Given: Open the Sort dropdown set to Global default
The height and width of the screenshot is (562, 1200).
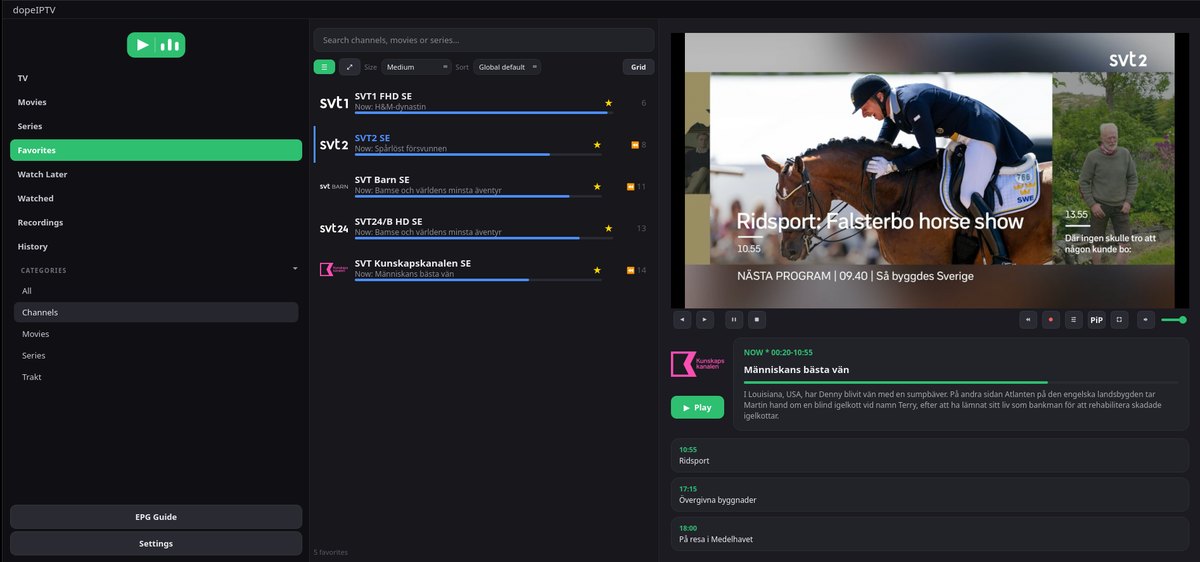Looking at the screenshot, I should 507,67.
